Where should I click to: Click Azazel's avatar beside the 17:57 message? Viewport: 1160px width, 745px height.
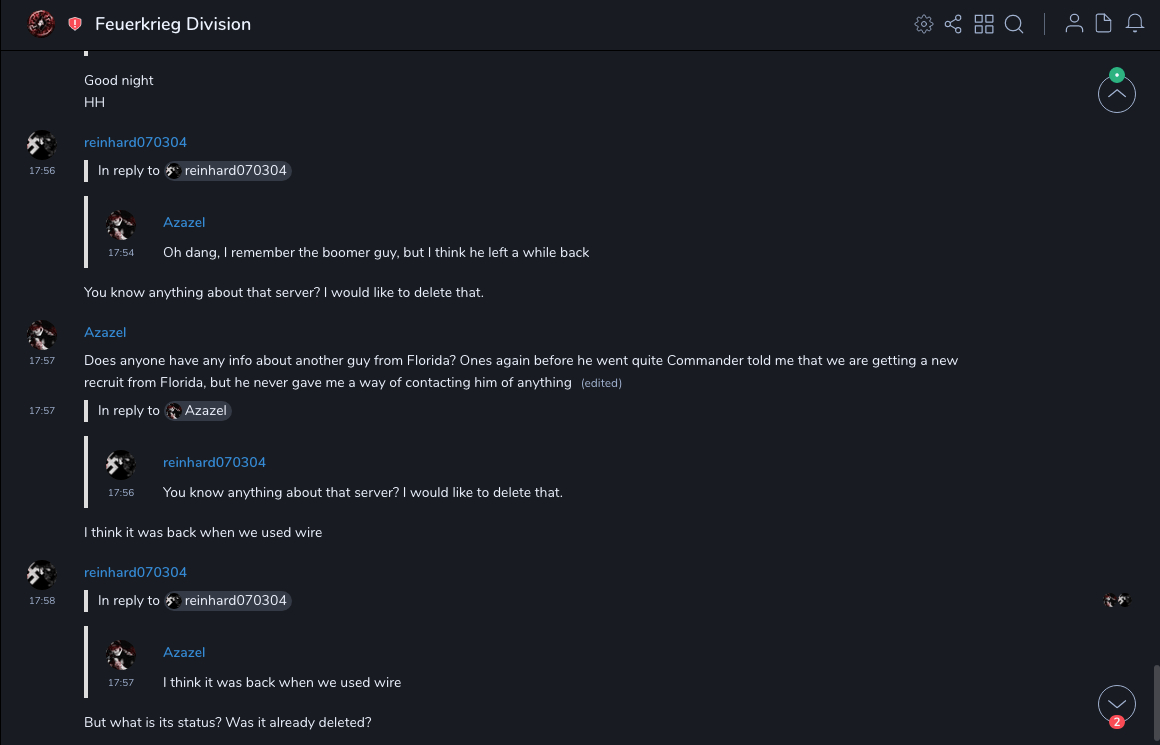coord(41,335)
